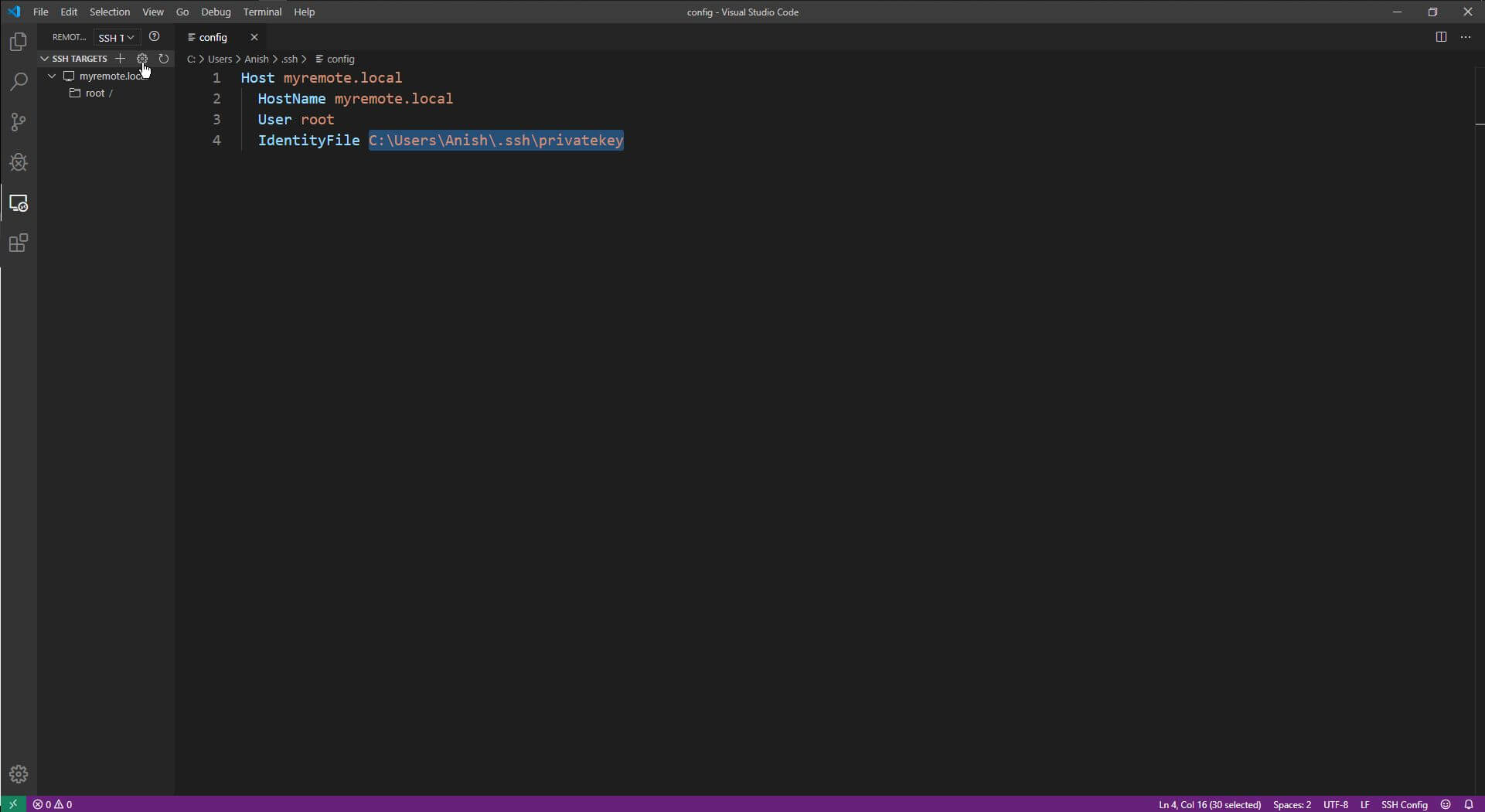This screenshot has height=812, width=1485.
Task: Open the Explorer file icon
Action: pyautogui.click(x=18, y=42)
